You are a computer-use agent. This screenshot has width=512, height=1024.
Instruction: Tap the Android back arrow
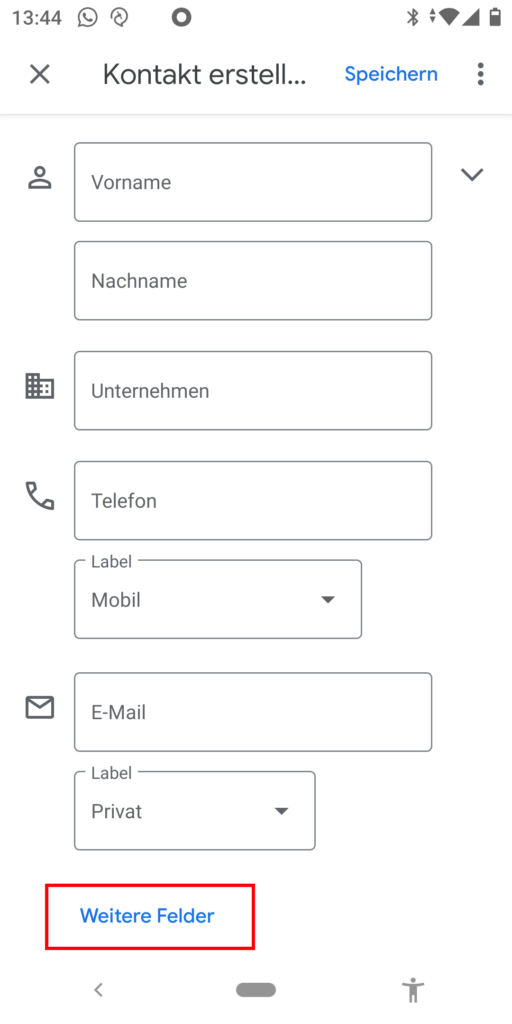[99, 990]
